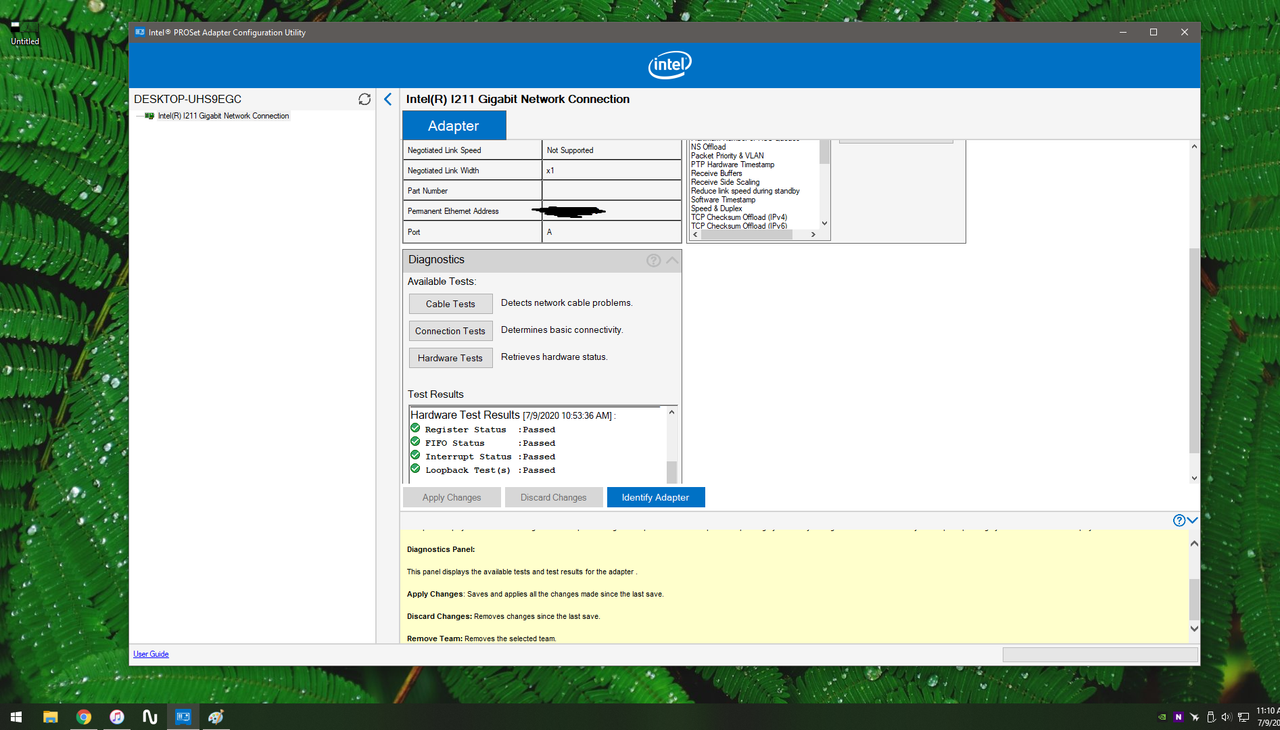1280x730 pixels.
Task: Click the taskbar clock
Action: (1267, 717)
